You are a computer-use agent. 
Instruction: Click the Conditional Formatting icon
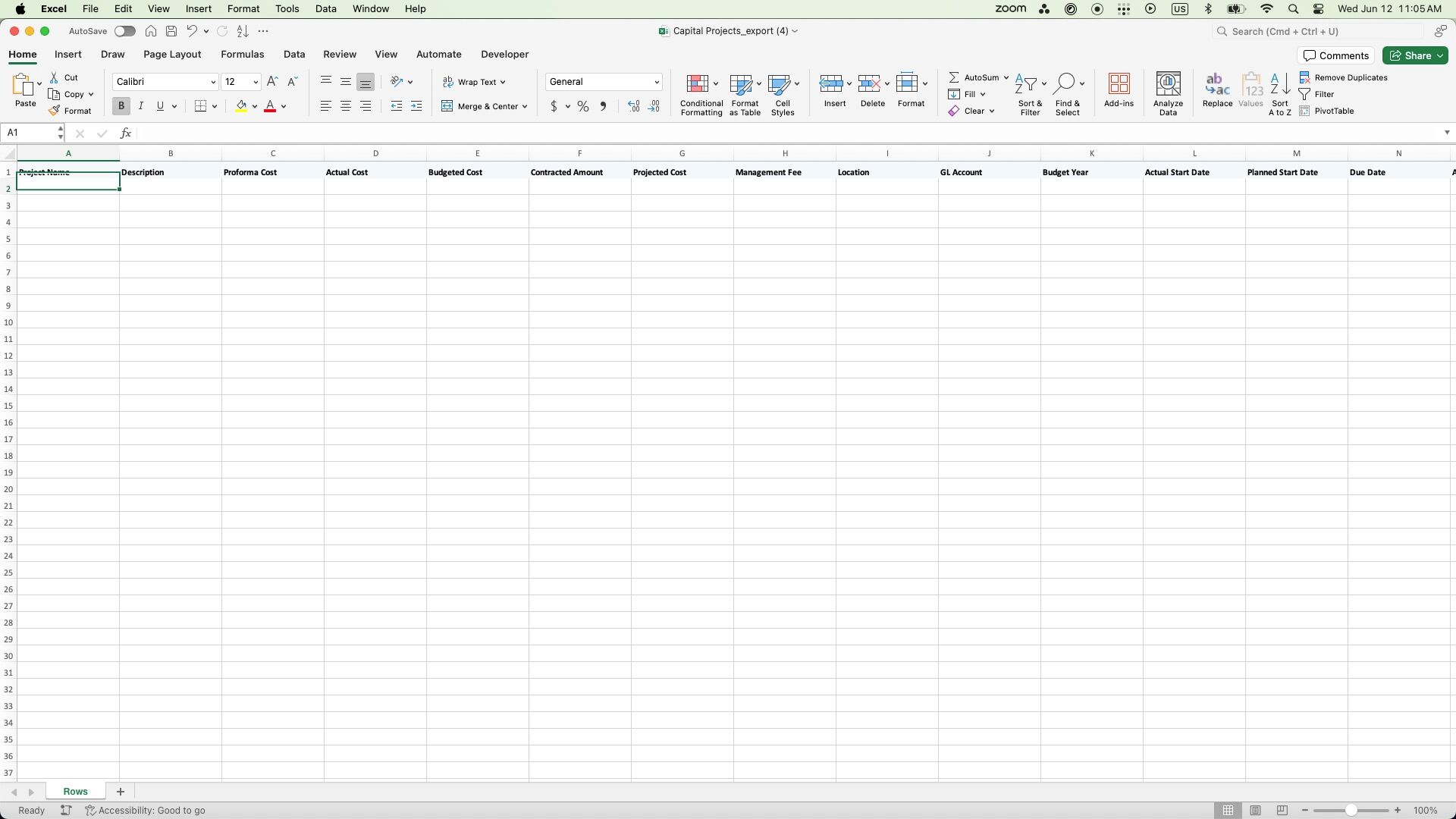point(697,83)
